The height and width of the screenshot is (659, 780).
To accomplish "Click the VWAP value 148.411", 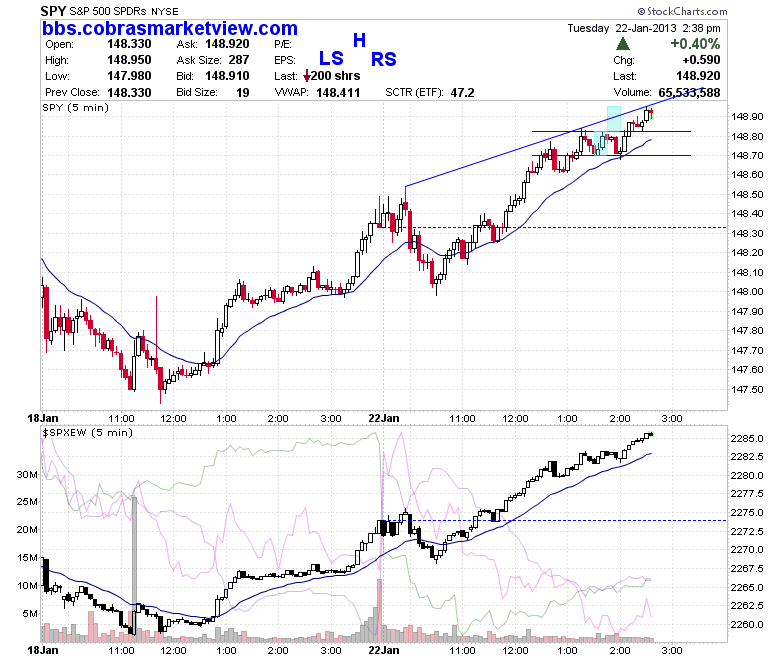I will tap(338, 93).
